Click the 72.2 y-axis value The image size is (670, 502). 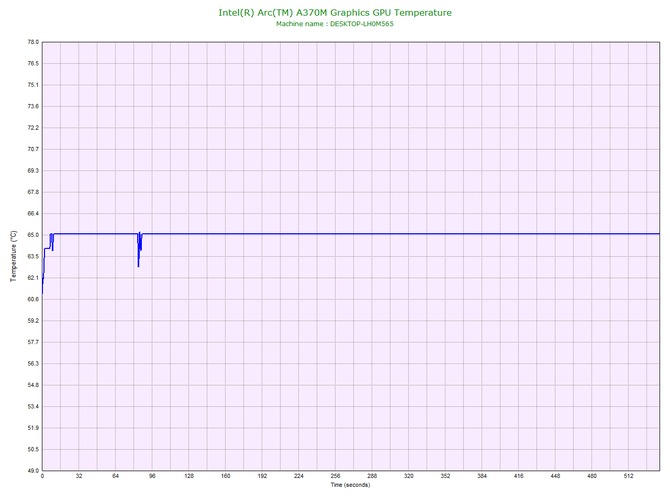[x=33, y=128]
